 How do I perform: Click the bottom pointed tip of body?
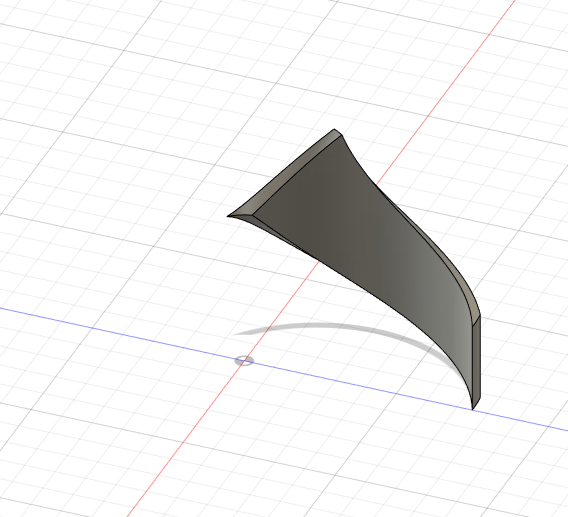(473, 409)
